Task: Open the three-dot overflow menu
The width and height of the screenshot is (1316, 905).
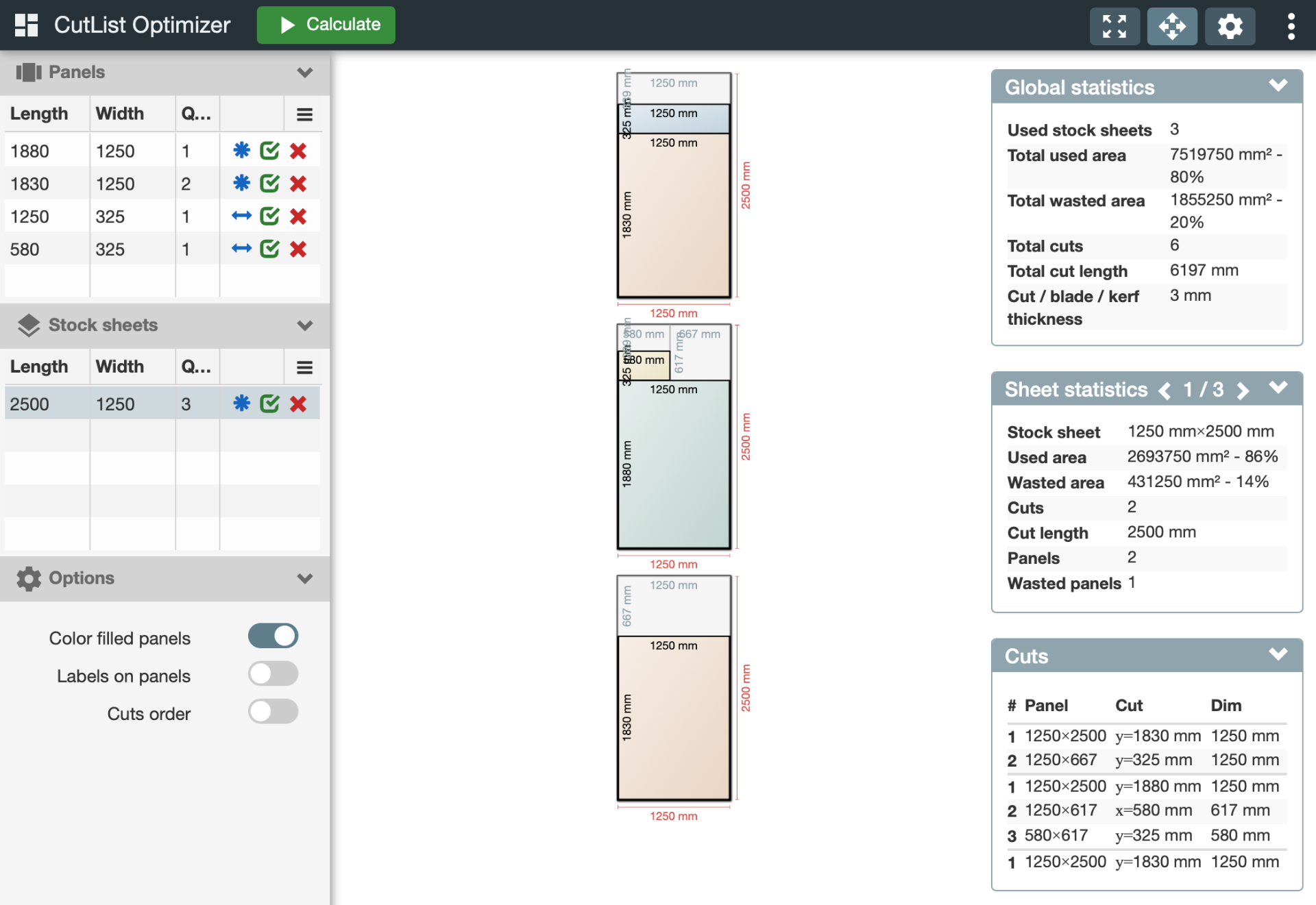Action: (x=1291, y=26)
